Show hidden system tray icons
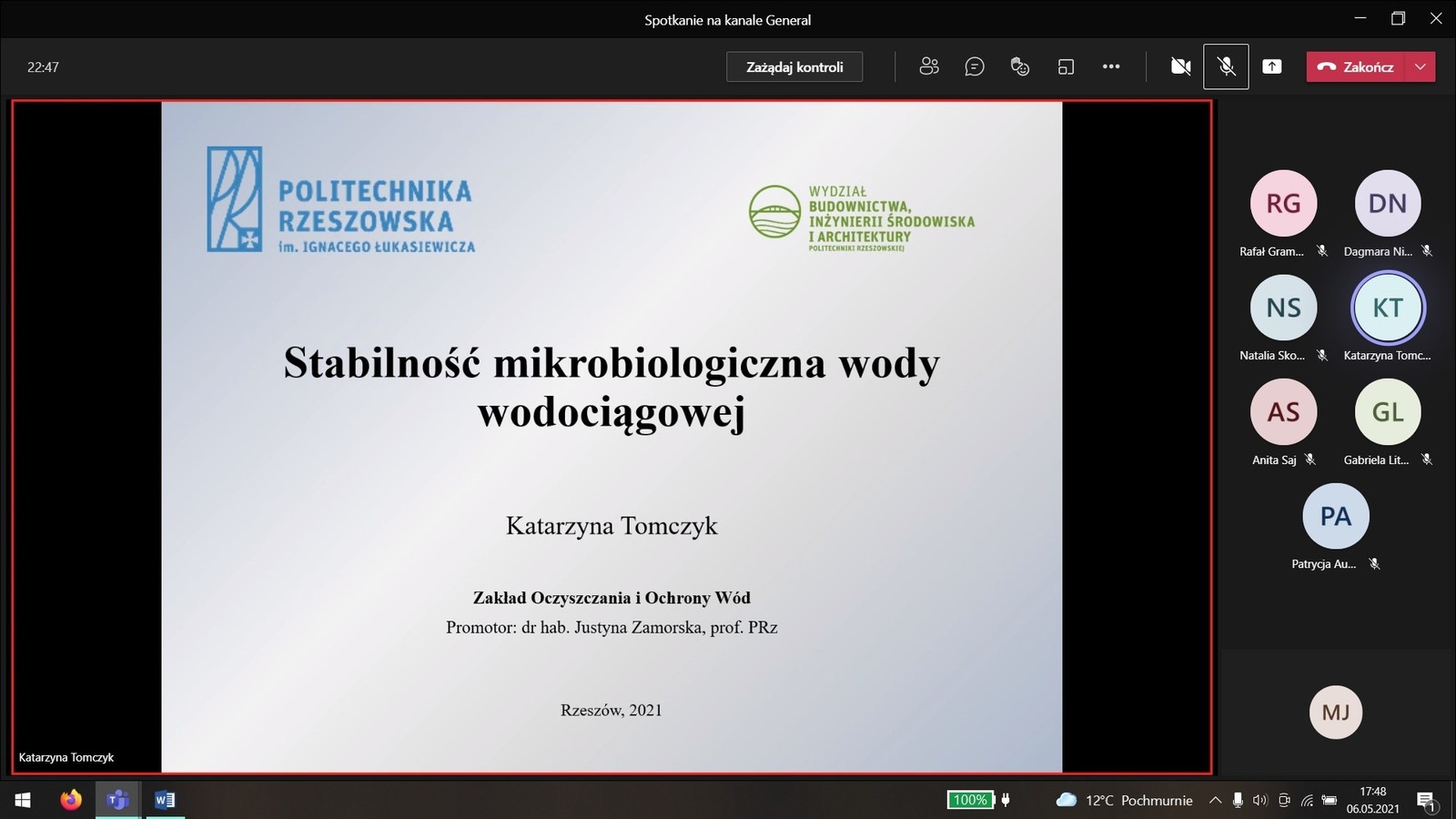 (1215, 800)
